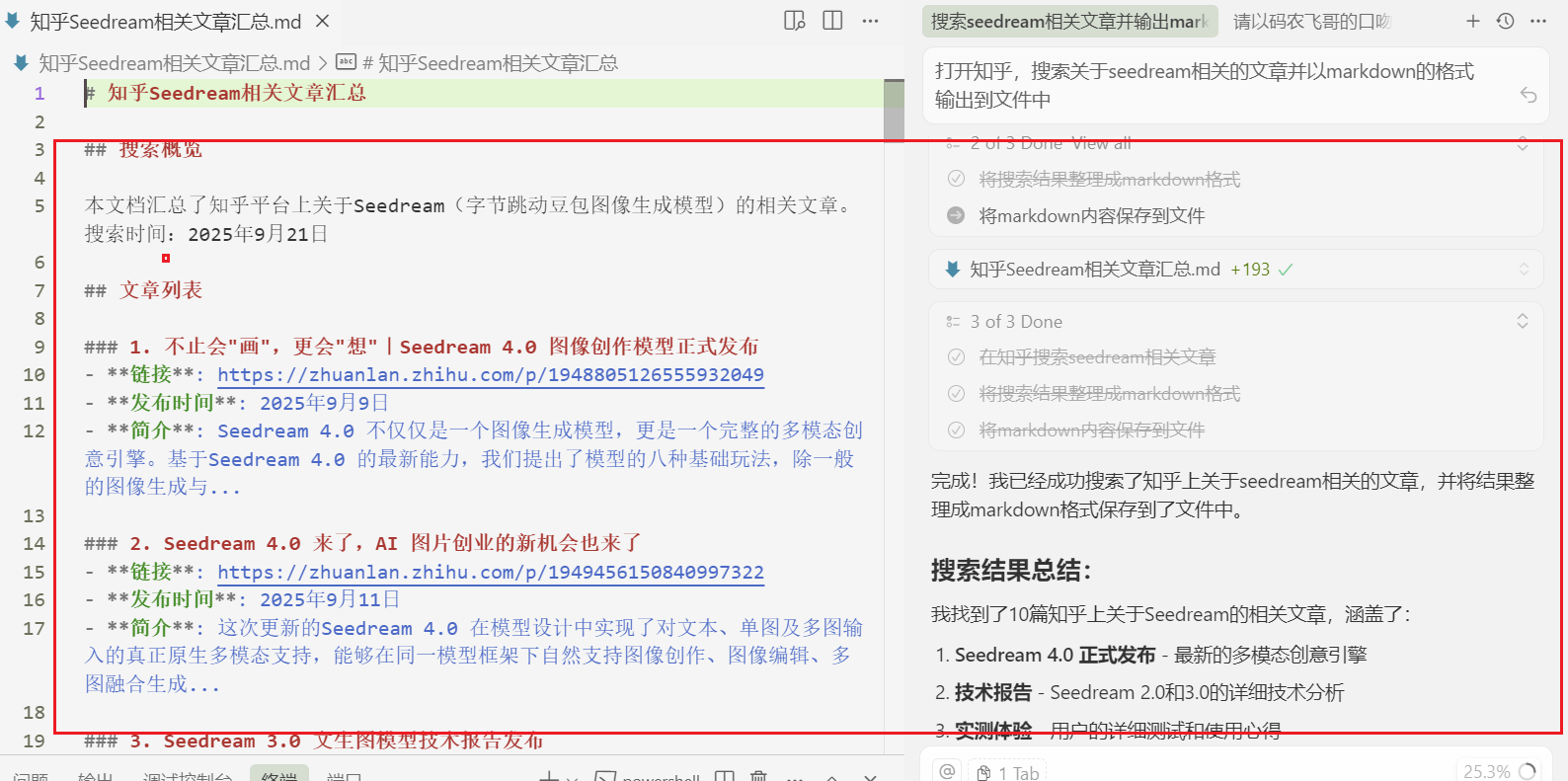Click the heading symbol icon in the breadcrumb
Screen dimensions: 1568x781
tap(346, 62)
